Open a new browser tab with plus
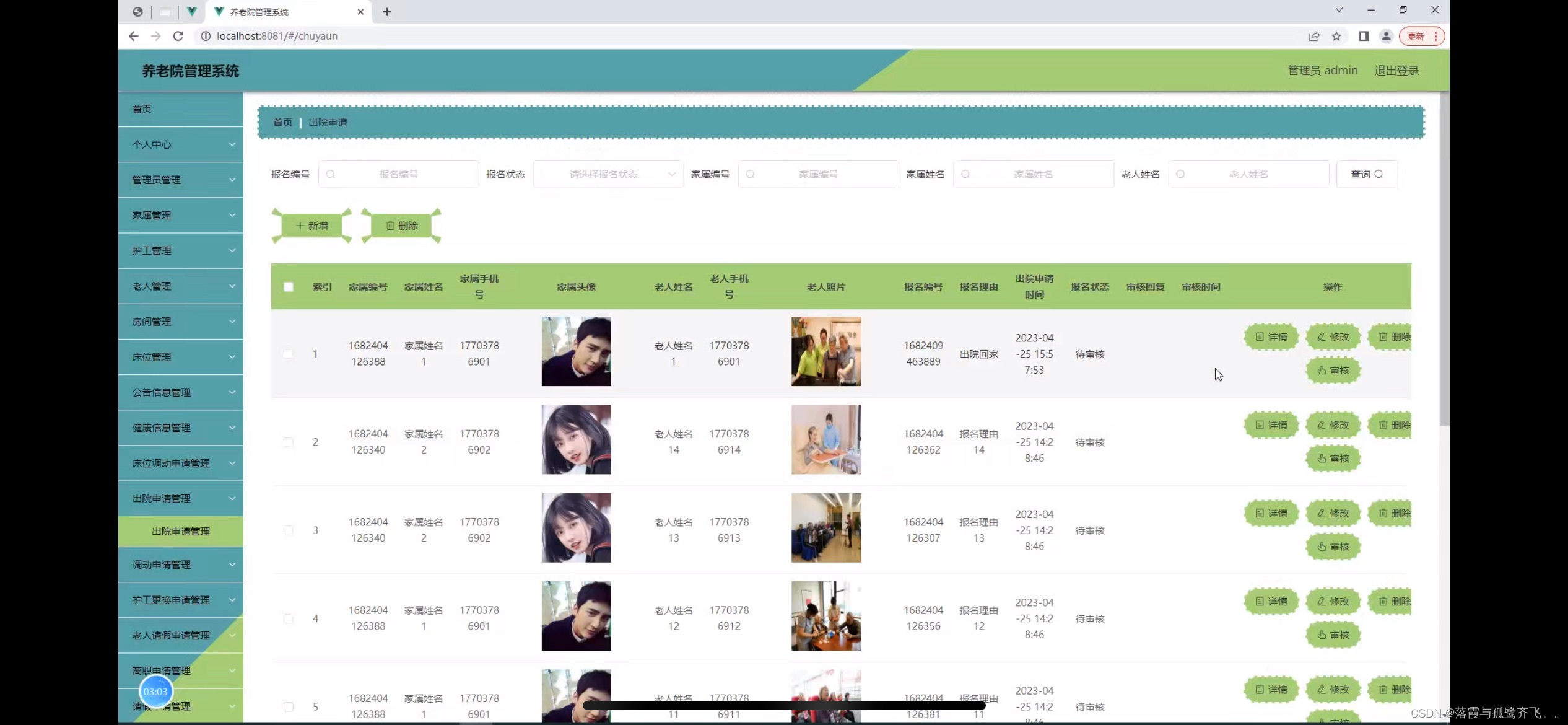Screen dimensions: 1568x725 click(x=387, y=12)
